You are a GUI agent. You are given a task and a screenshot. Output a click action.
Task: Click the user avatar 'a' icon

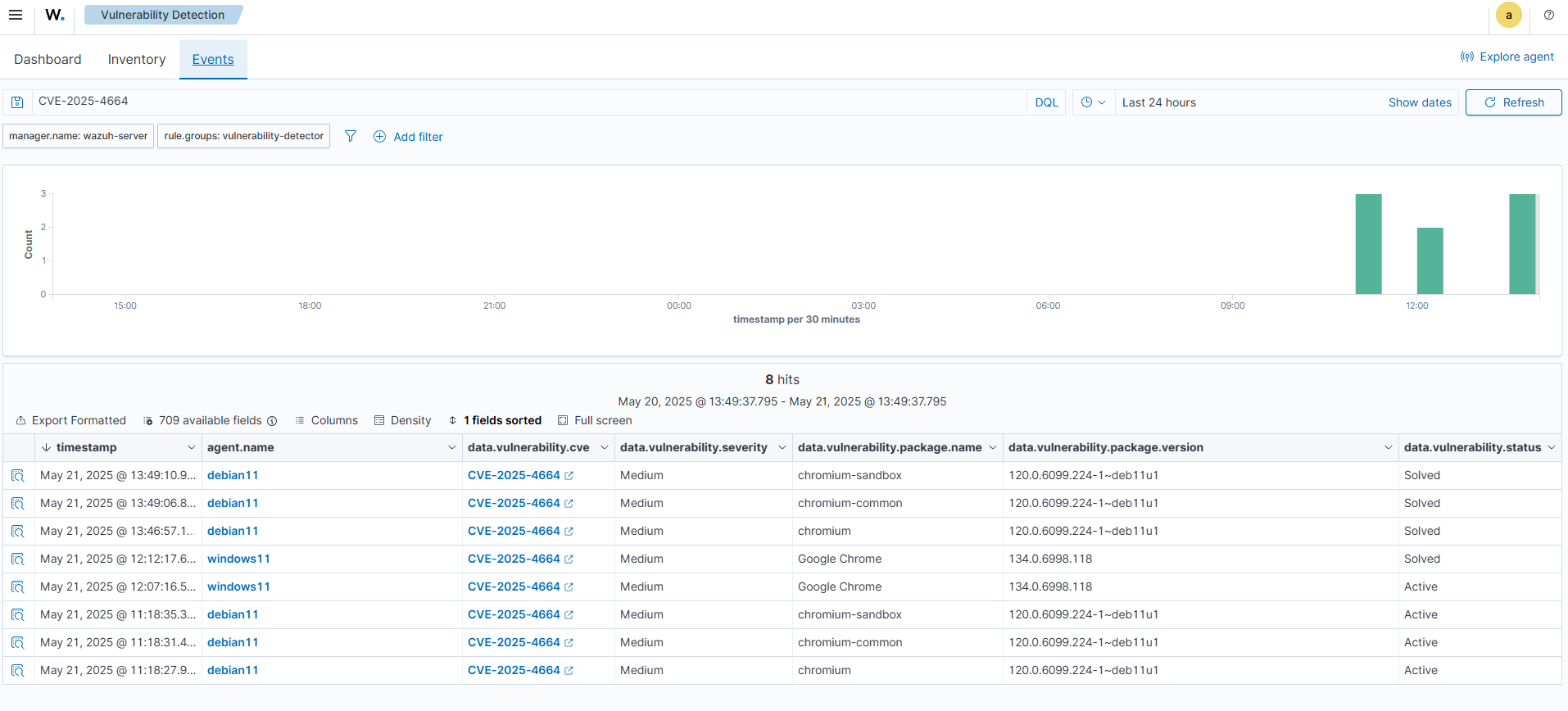tap(1508, 15)
